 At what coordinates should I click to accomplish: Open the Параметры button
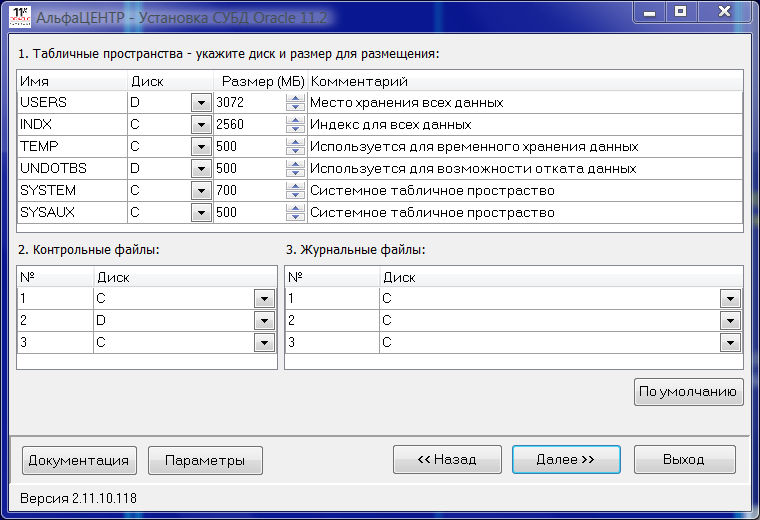tap(205, 460)
